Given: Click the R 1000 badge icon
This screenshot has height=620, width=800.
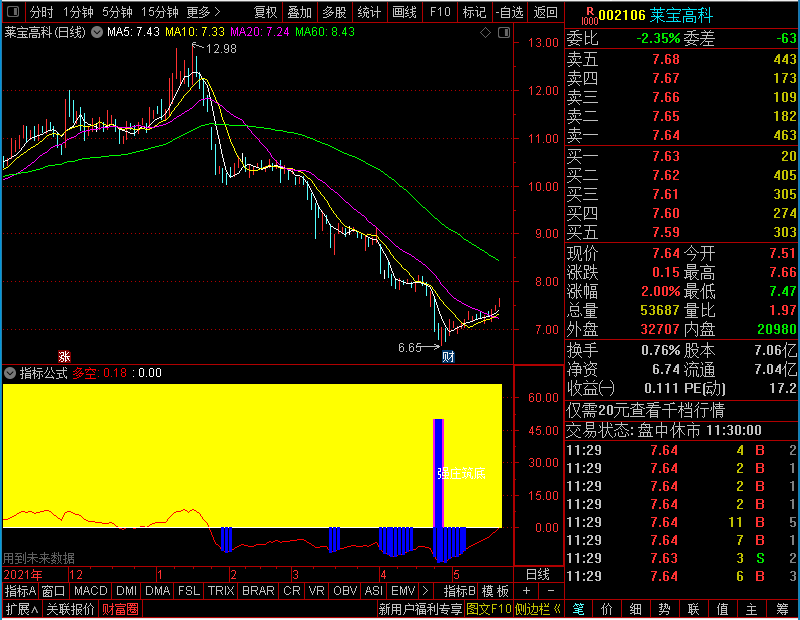Looking at the screenshot, I should [589, 16].
